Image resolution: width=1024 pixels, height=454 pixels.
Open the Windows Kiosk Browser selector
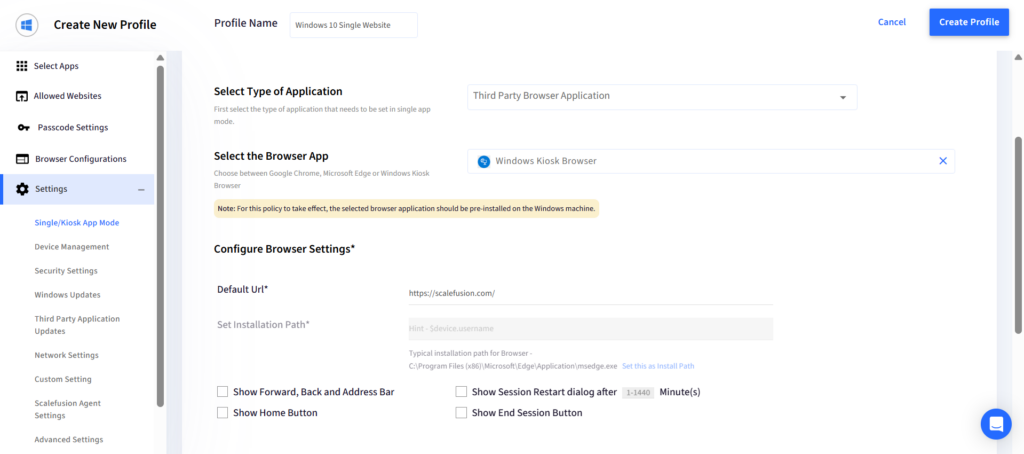(x=711, y=161)
